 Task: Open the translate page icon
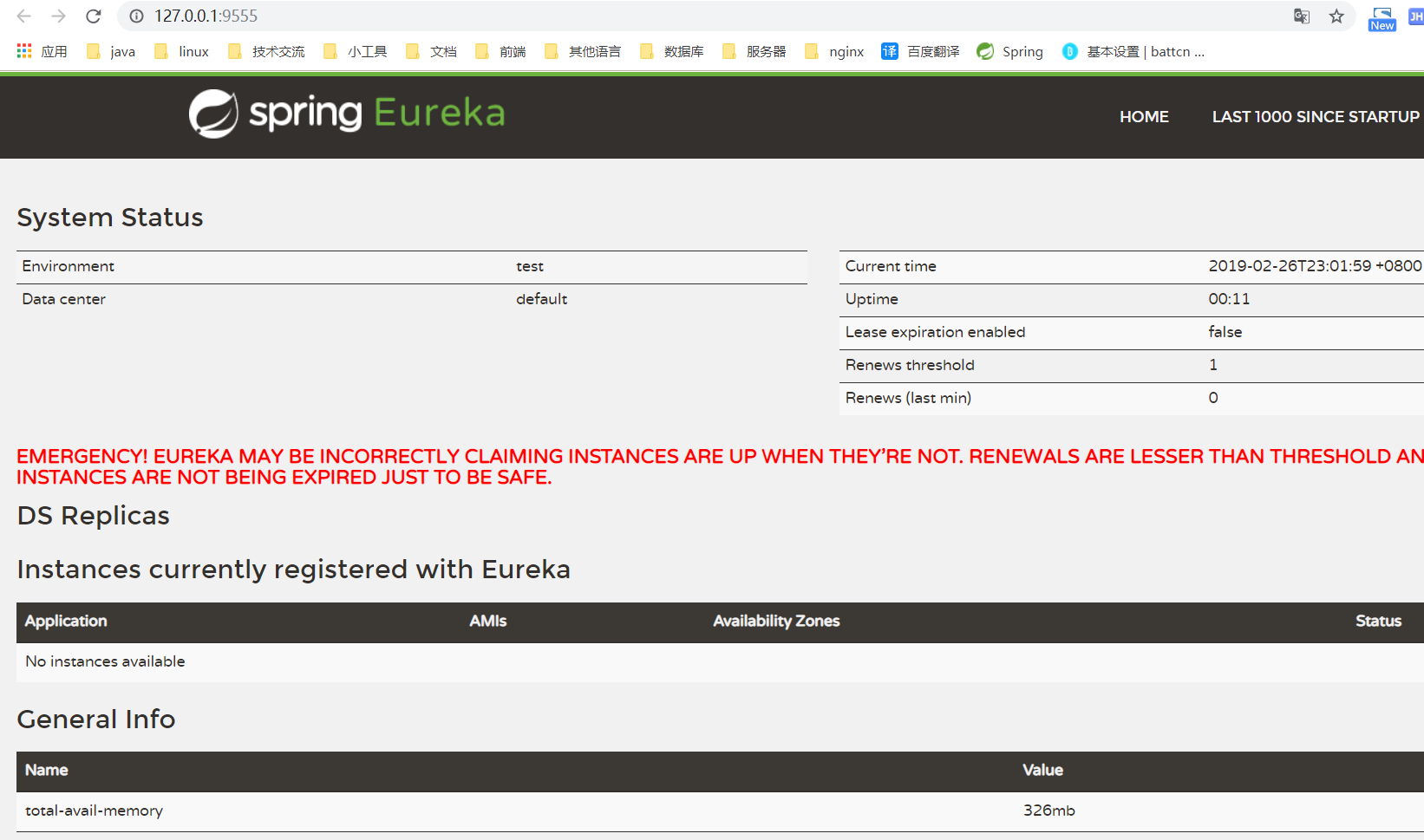point(1302,16)
